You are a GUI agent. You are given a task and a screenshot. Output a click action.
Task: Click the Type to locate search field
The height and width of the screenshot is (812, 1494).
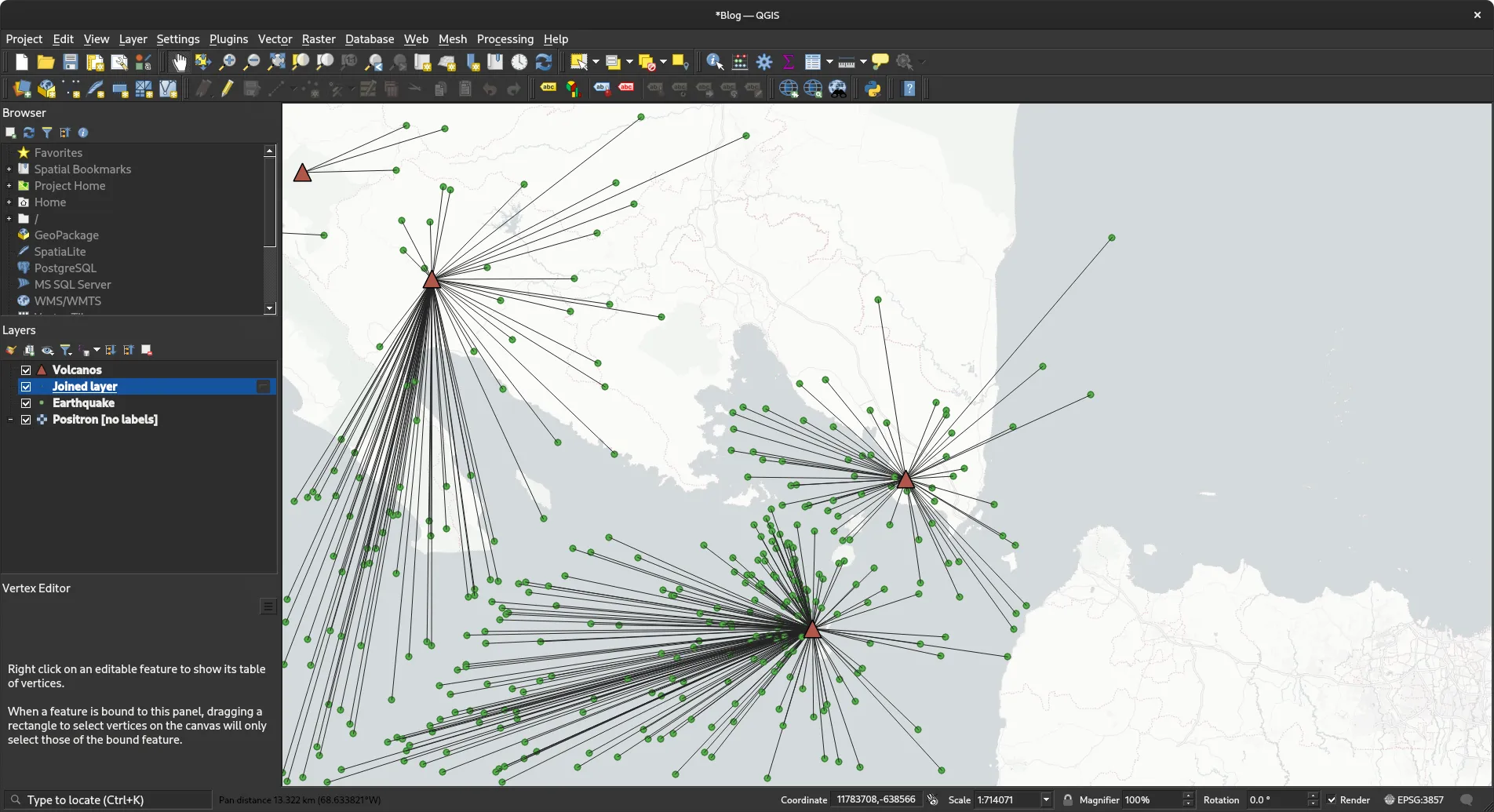point(110,800)
